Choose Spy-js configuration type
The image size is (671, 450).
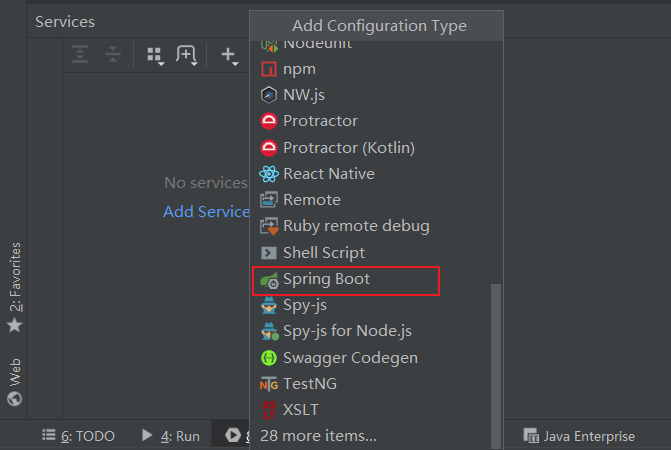point(376,305)
